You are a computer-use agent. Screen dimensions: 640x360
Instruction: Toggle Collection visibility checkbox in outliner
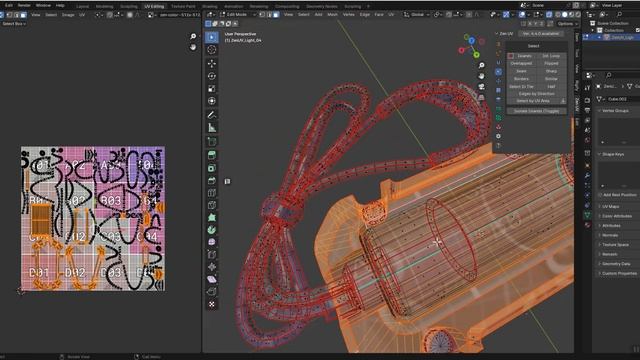tap(638, 30)
